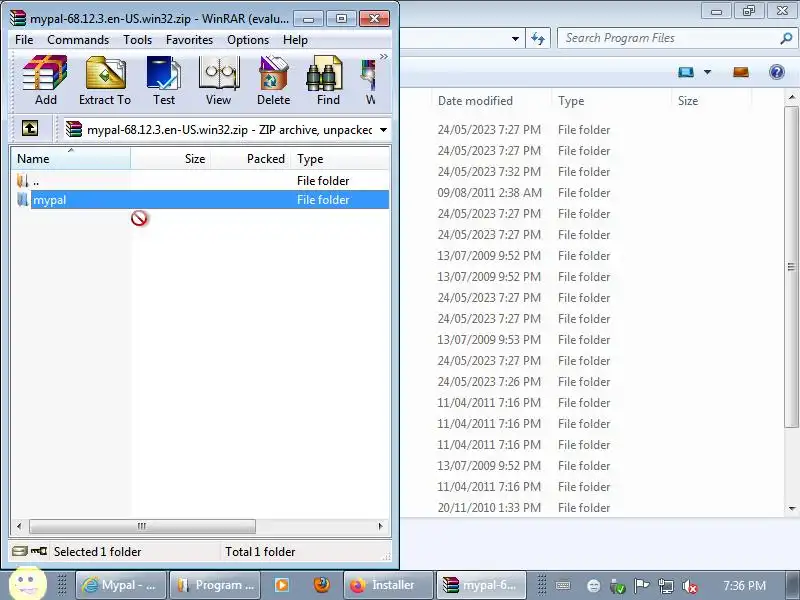Click the Explorer scrollbar up arrow
The height and width of the screenshot is (600, 800).
(x=792, y=96)
